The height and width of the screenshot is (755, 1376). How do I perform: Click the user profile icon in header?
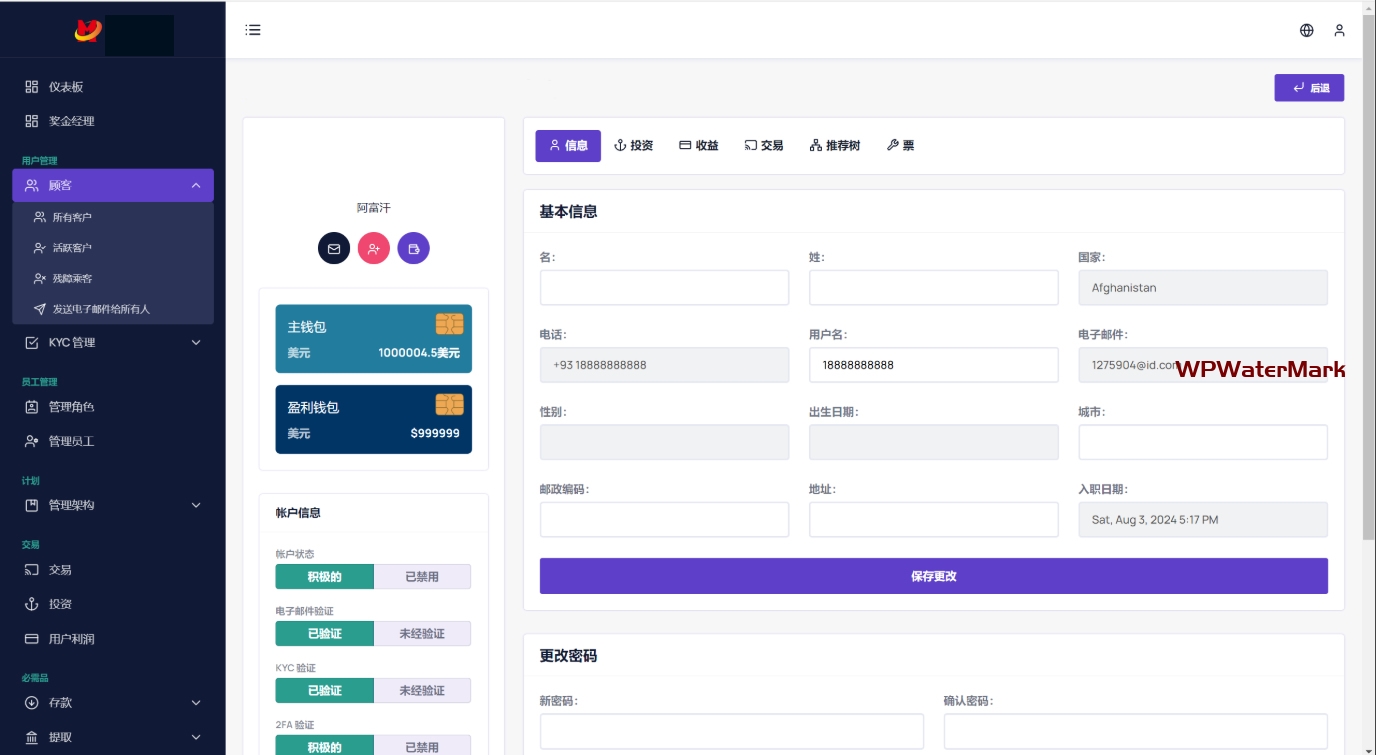(1339, 30)
